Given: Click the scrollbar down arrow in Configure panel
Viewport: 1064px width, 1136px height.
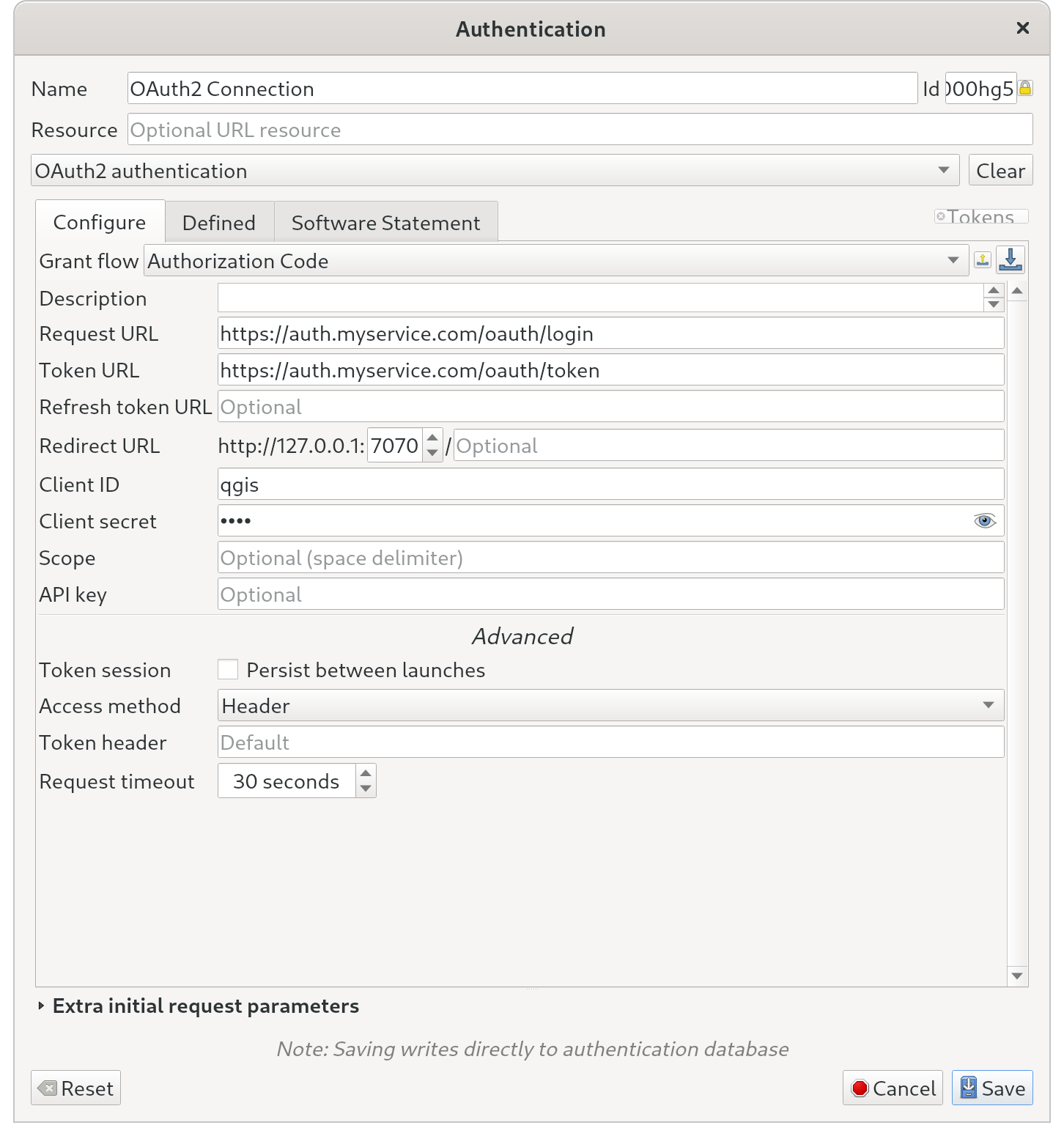Looking at the screenshot, I should tap(1017, 975).
